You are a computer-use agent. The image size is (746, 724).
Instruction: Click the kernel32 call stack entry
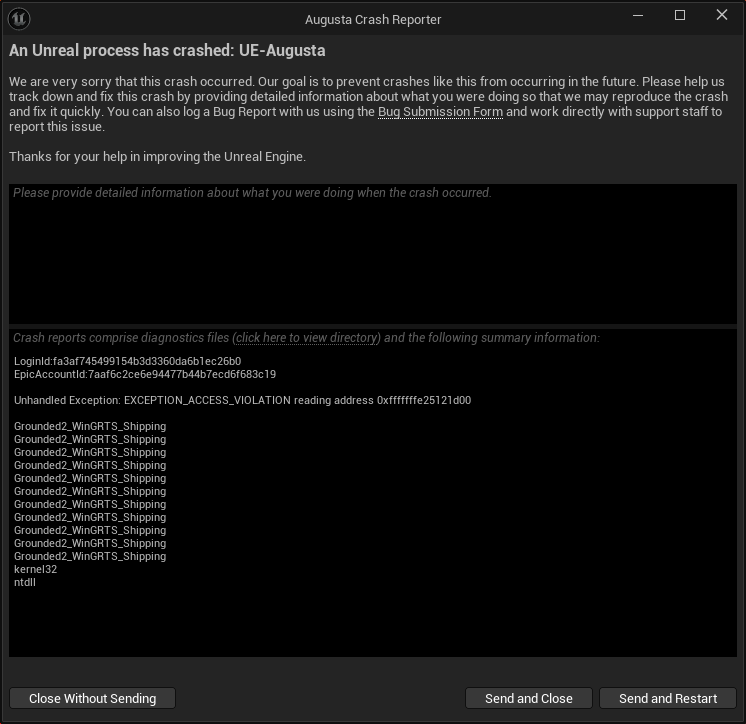point(35,569)
